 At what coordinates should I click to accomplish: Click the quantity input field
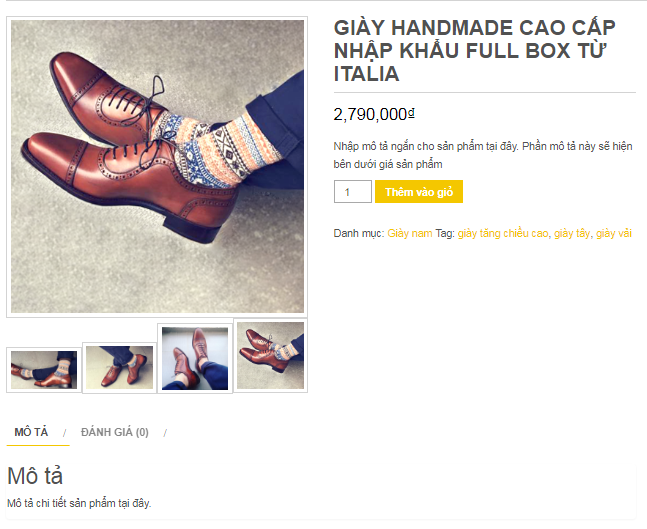[352, 192]
